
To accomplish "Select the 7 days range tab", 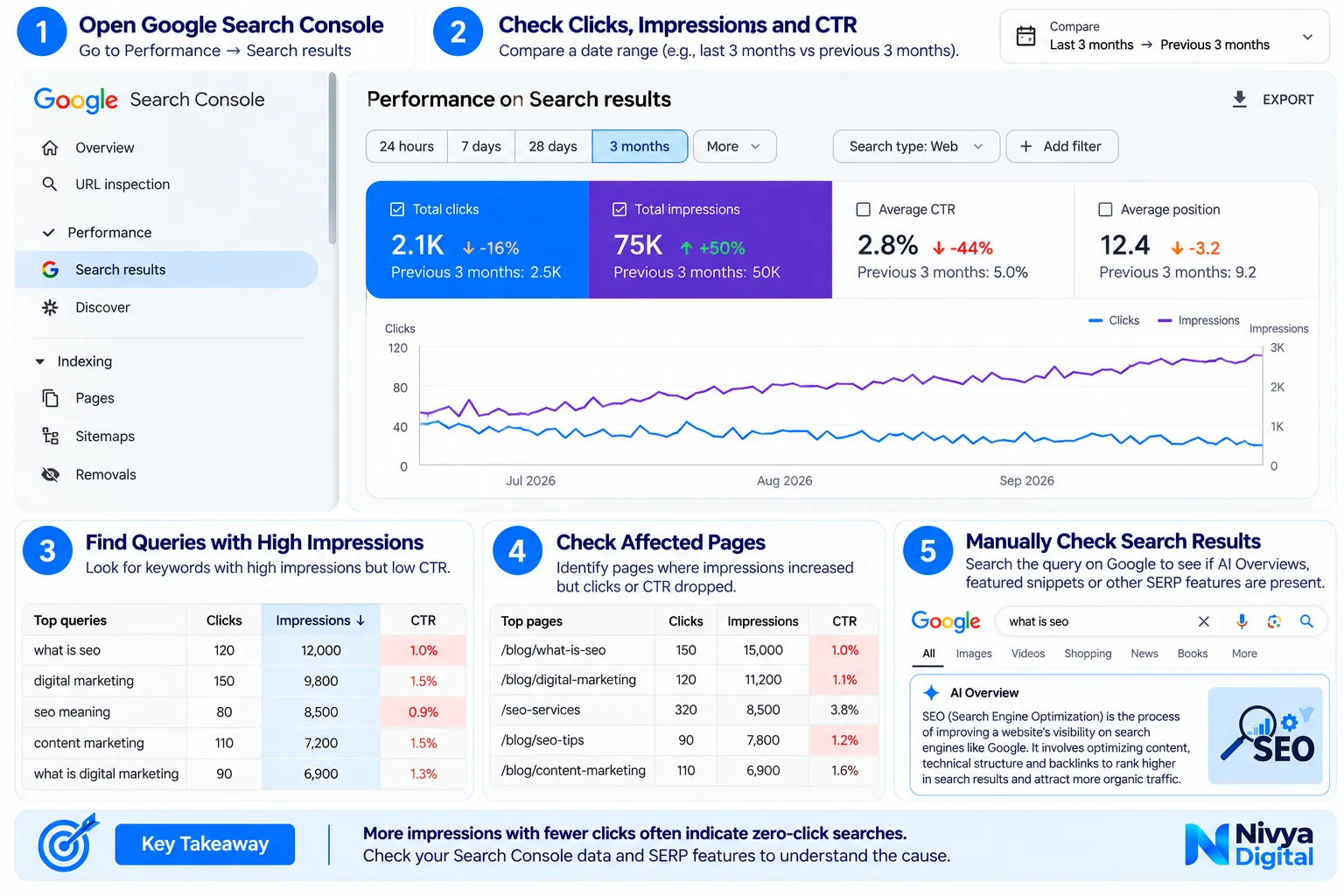I will coord(481,146).
